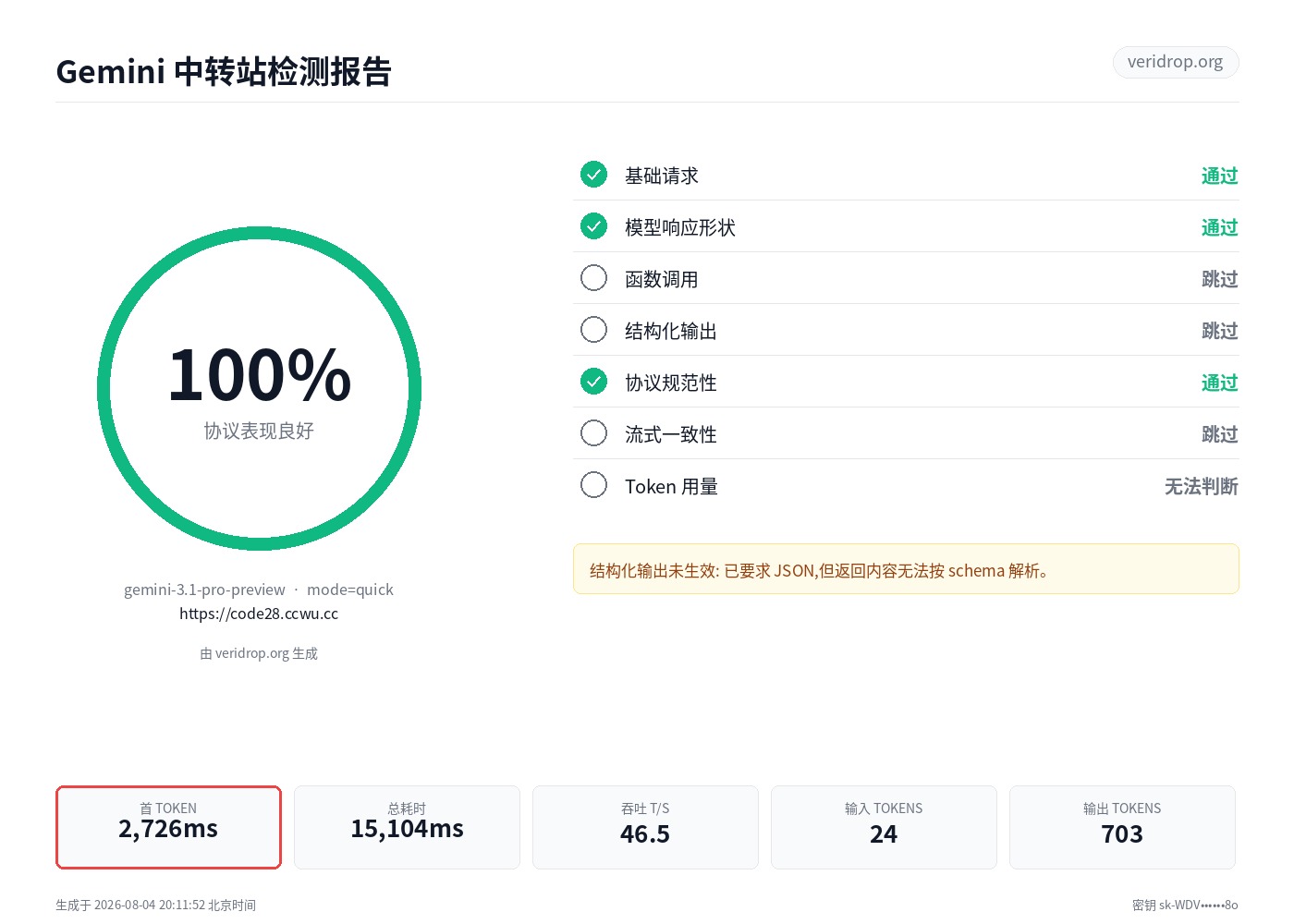1294x924 pixels.
Task: Click the 跳过 status on 函数调用 row
Action: point(1219,279)
